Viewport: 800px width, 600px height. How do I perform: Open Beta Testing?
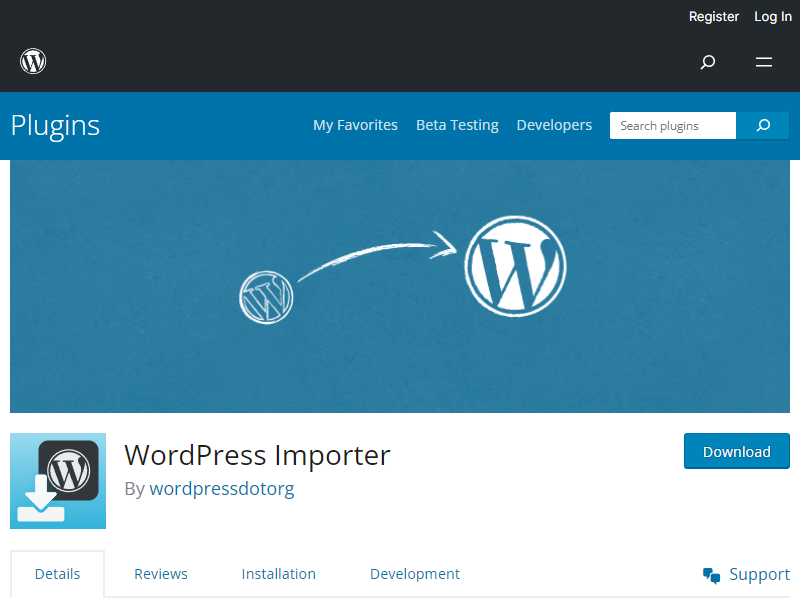[x=457, y=125]
